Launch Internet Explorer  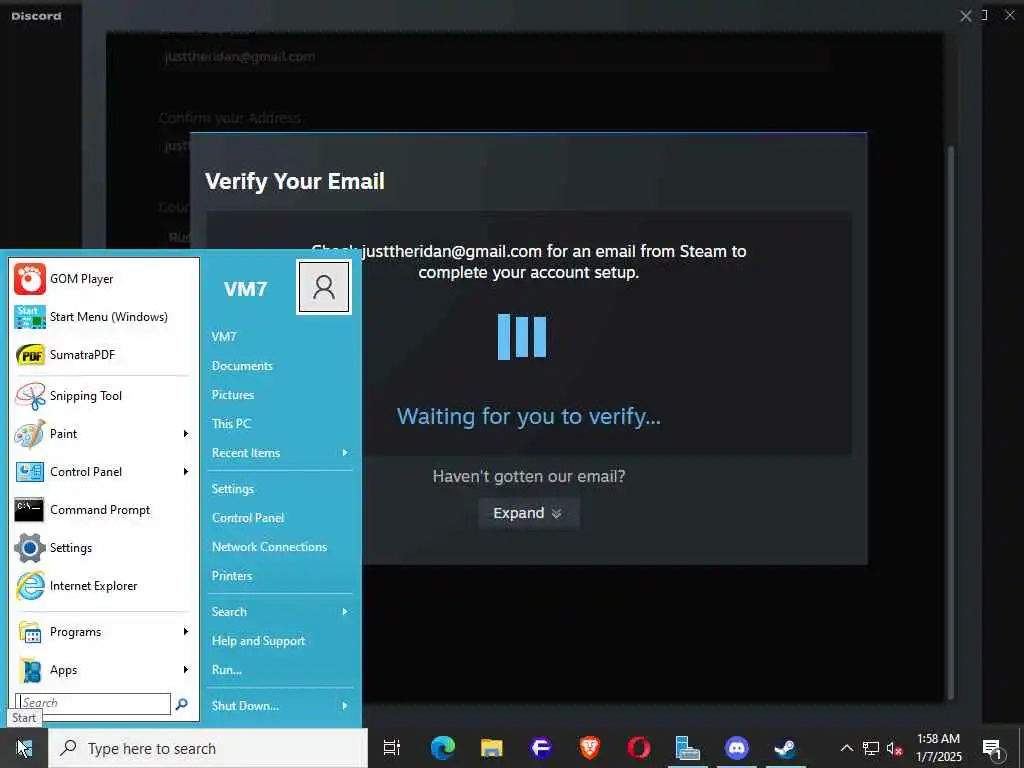click(103, 586)
